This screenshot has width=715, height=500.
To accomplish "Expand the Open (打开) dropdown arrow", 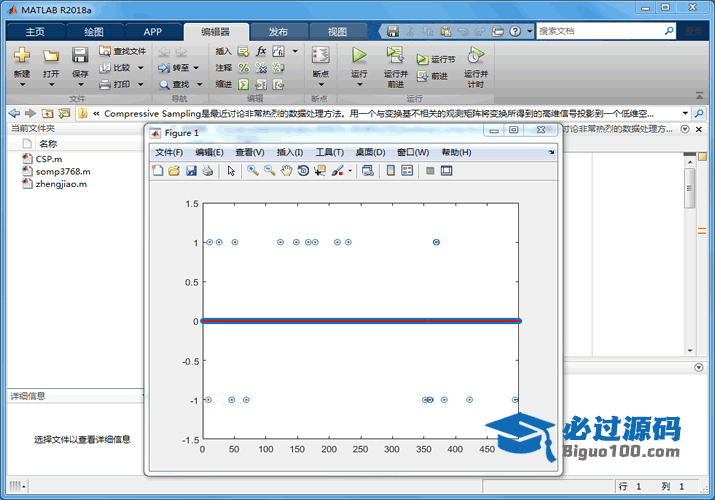I will 51,84.
